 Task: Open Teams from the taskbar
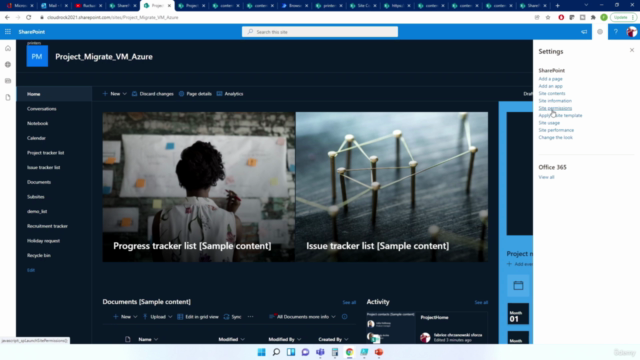coord(320,352)
